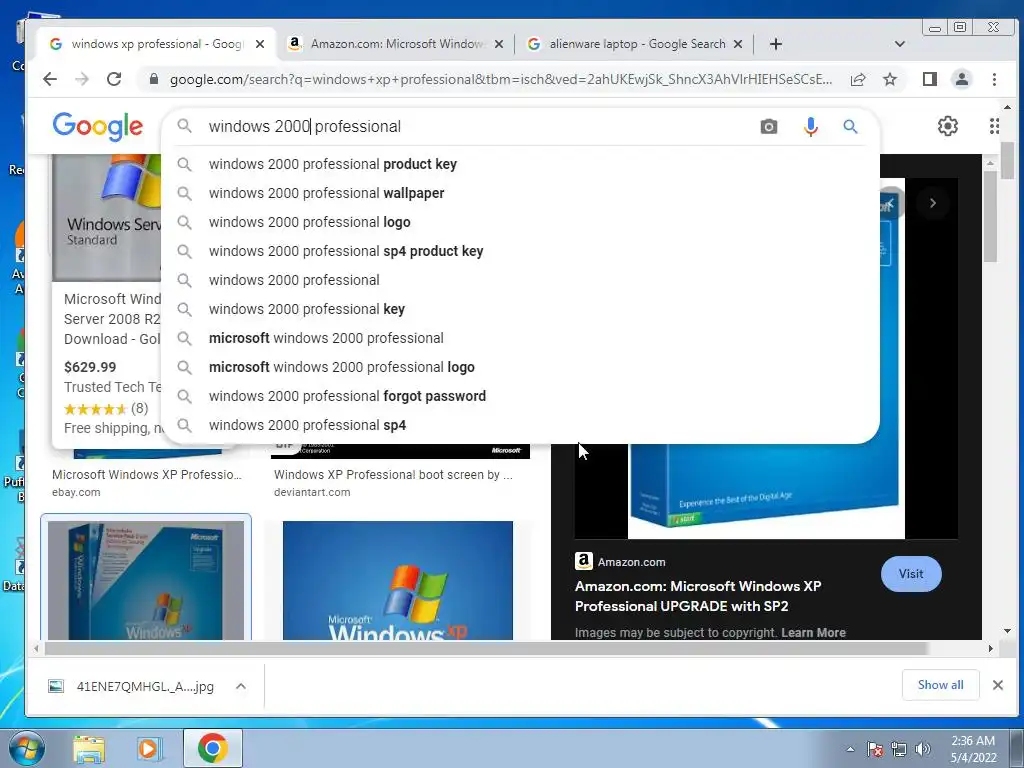Reload the current page
1024x768 pixels.
[x=114, y=79]
